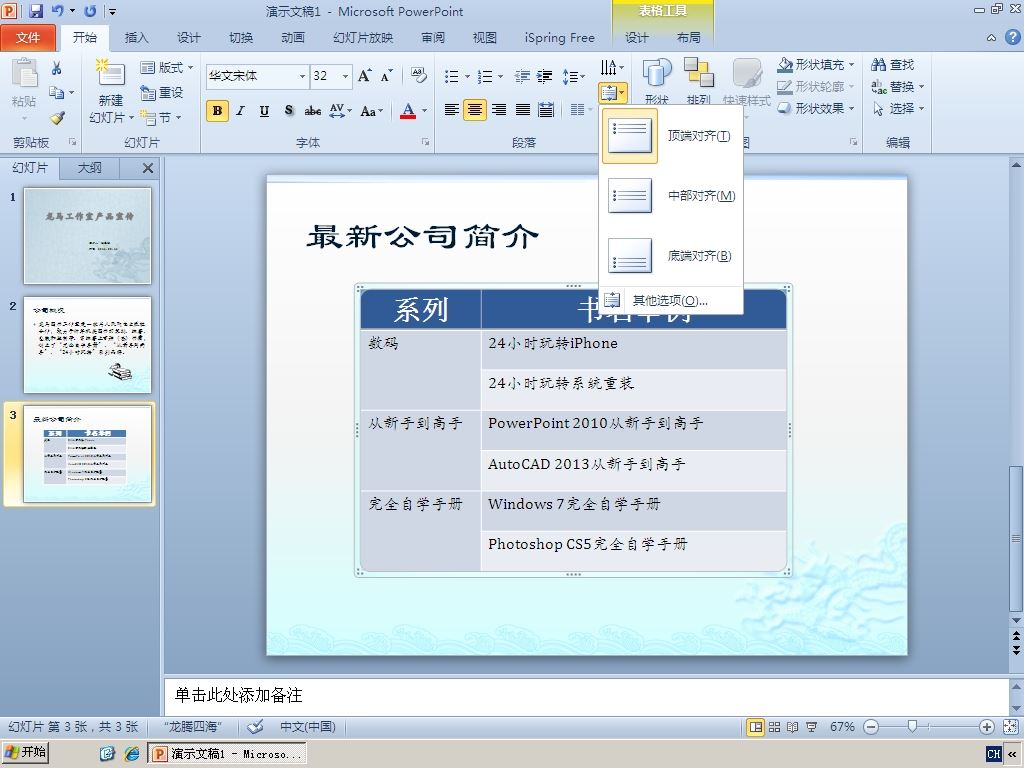Click the Copy icon in clipboard group
1024x768 pixels.
tap(57, 93)
